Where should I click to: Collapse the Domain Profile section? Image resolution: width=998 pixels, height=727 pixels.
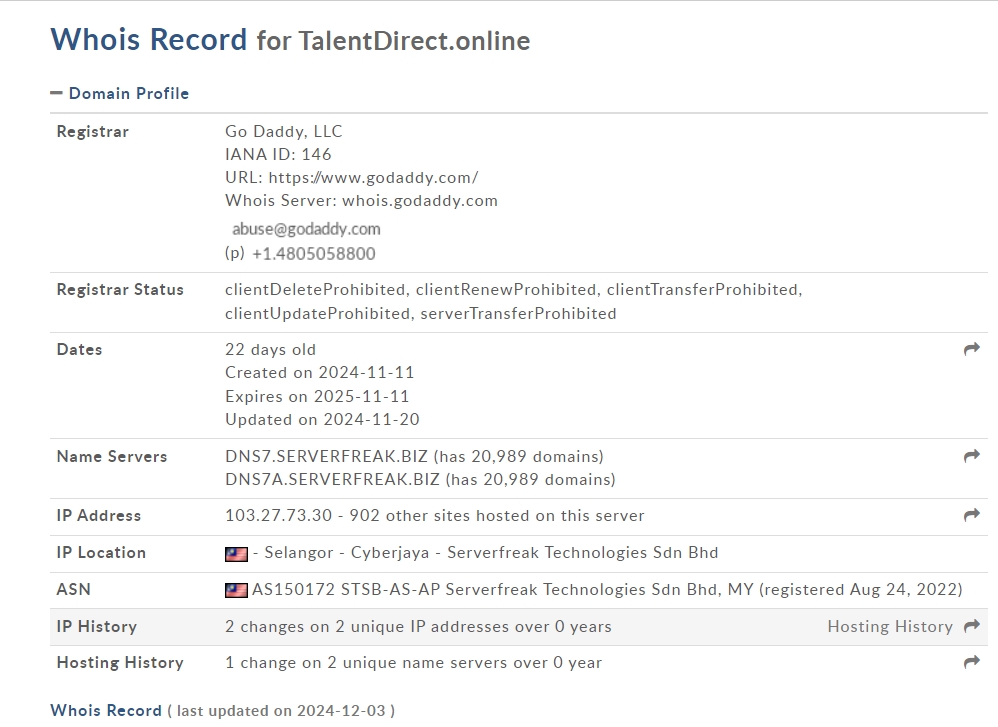coord(57,93)
